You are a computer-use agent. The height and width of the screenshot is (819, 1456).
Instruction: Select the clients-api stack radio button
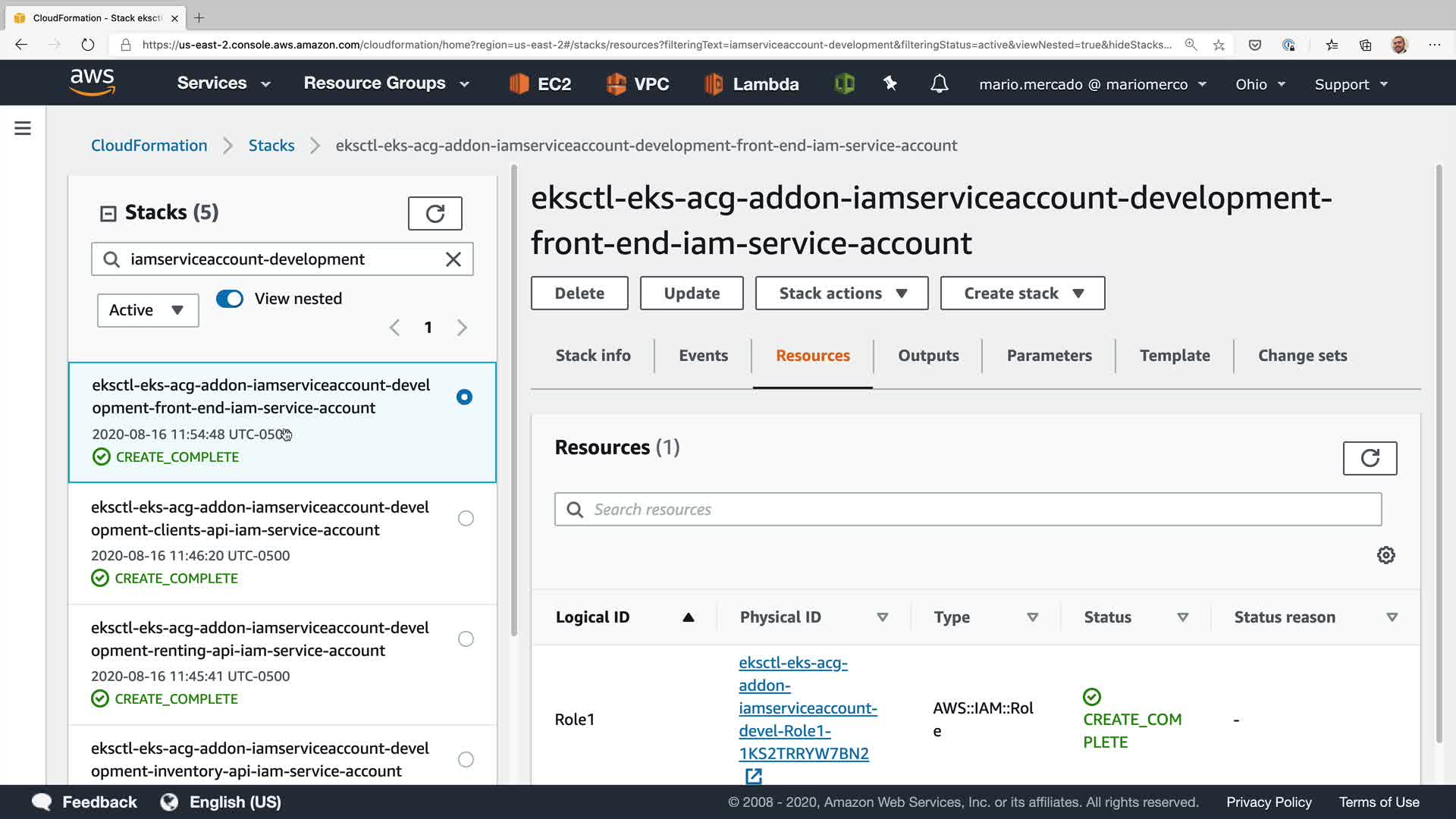tap(466, 519)
